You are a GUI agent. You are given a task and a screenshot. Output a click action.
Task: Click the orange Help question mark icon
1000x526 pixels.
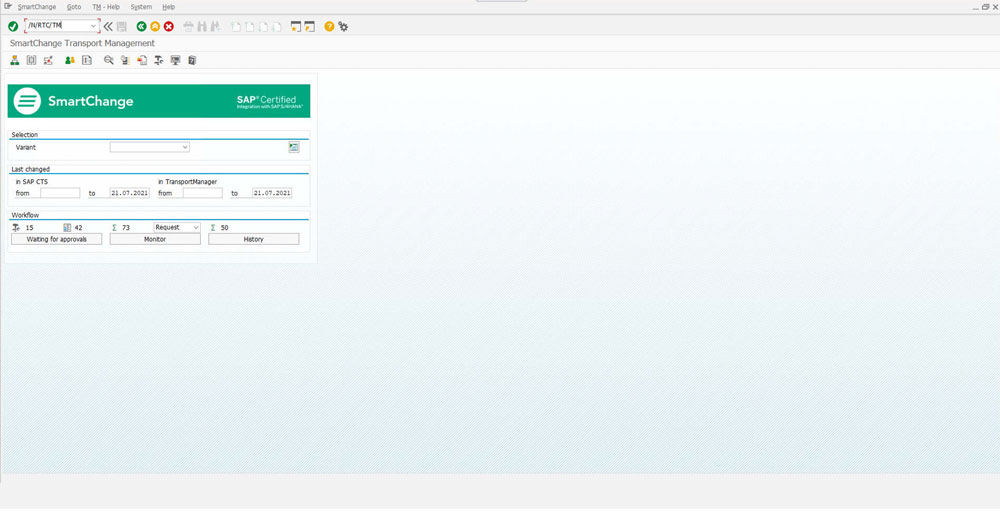(329, 26)
